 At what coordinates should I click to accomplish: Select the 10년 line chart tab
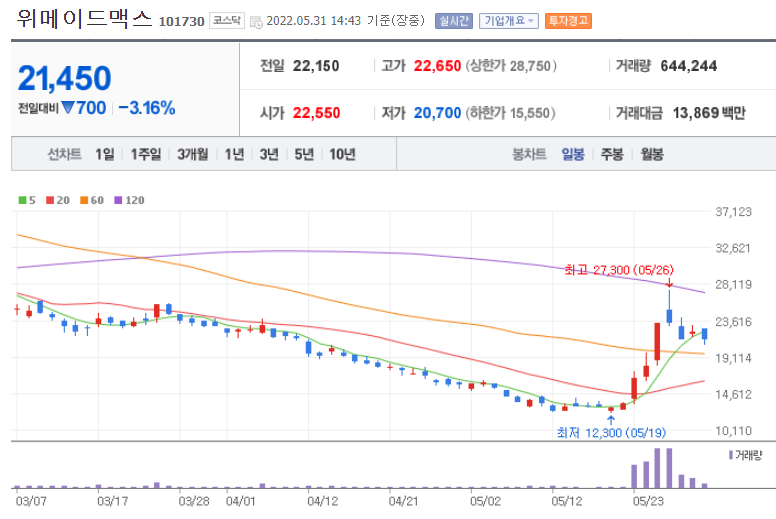coord(342,154)
